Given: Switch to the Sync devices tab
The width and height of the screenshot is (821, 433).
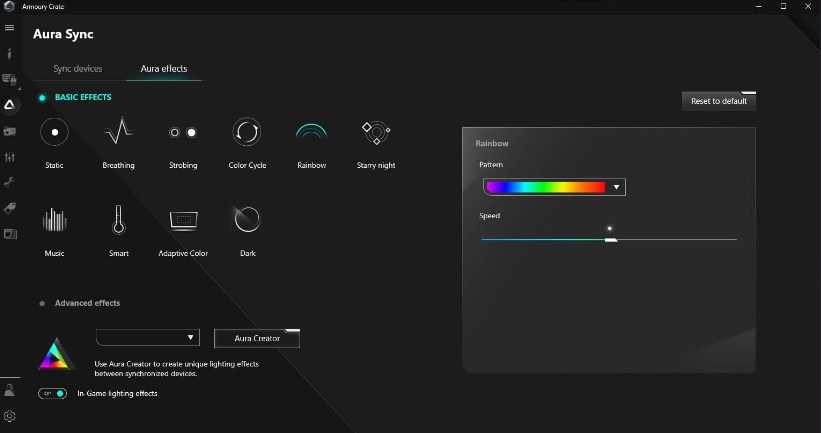Looking at the screenshot, I should coord(78,69).
